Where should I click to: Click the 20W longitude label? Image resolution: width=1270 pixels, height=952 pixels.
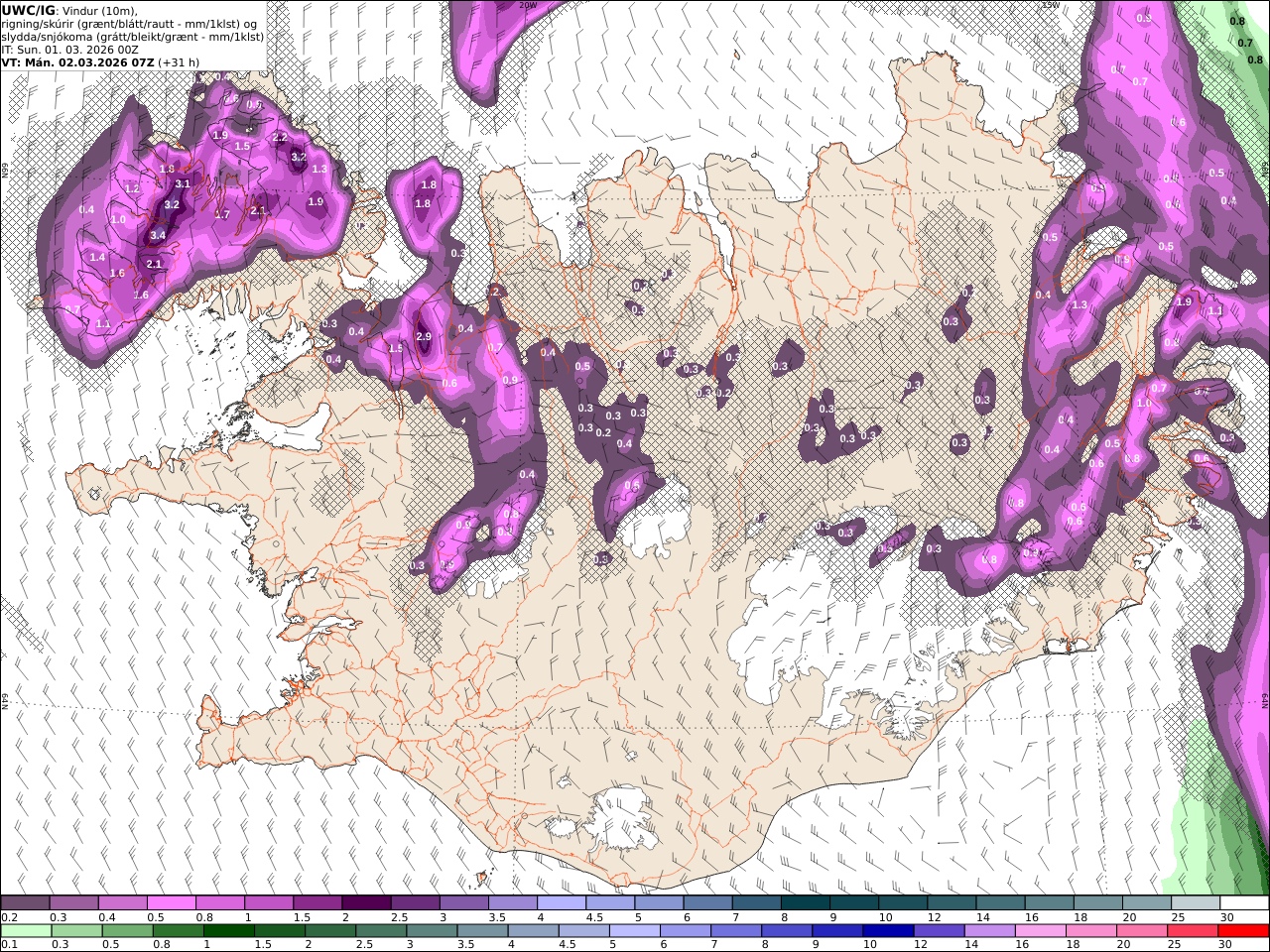(528, 5)
